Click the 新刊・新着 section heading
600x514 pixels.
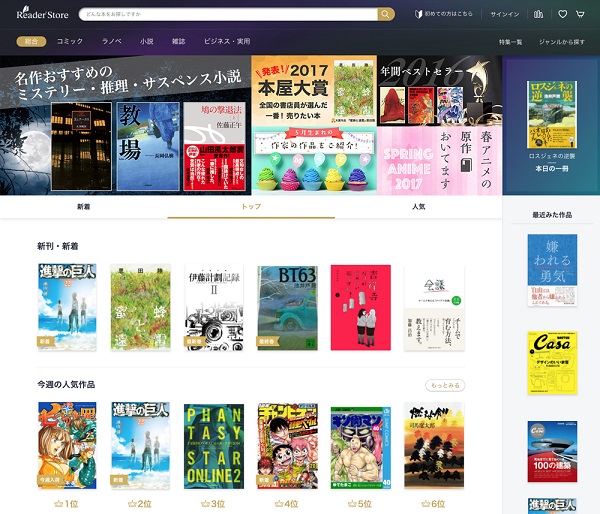(58, 246)
